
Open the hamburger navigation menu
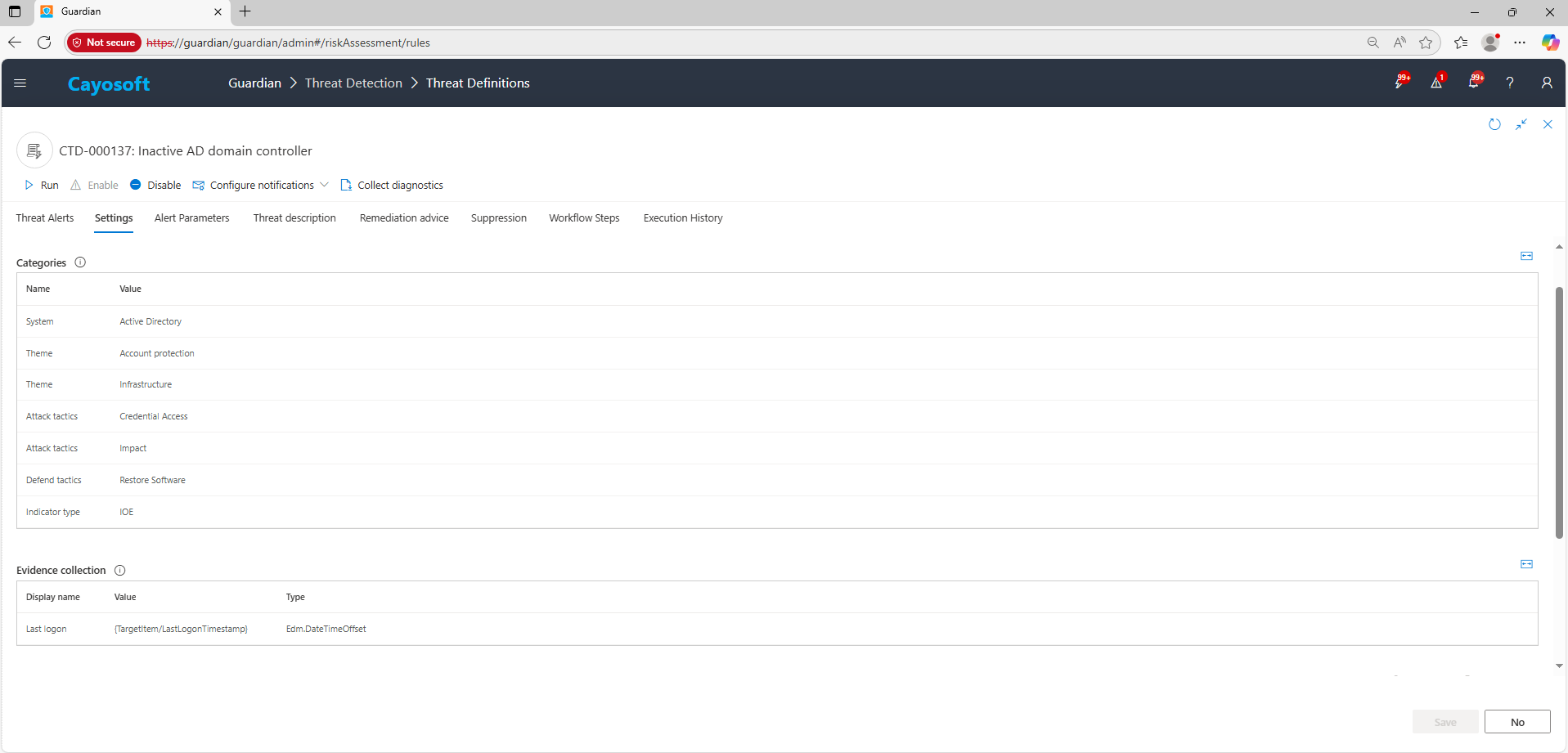coord(20,83)
